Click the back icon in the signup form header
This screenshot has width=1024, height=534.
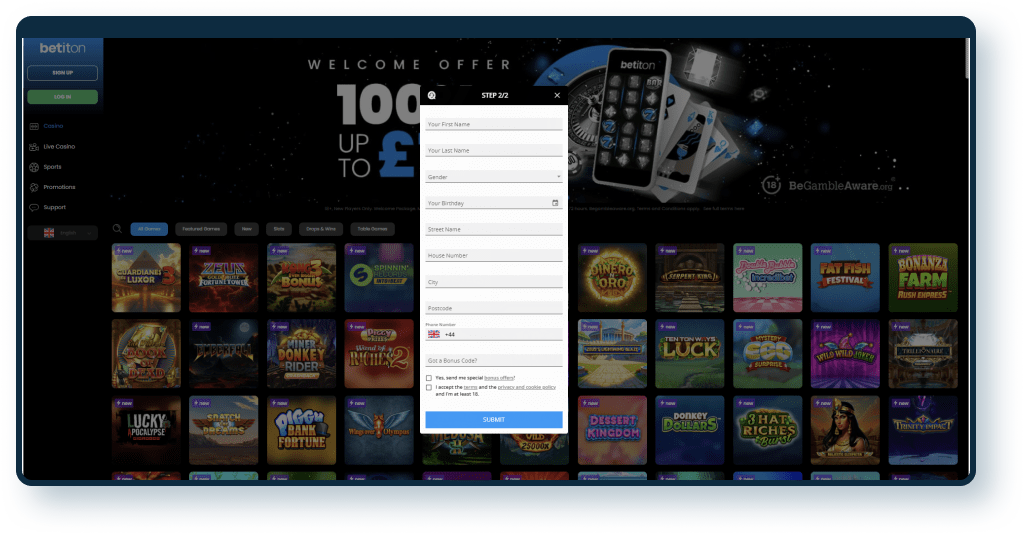point(431,95)
